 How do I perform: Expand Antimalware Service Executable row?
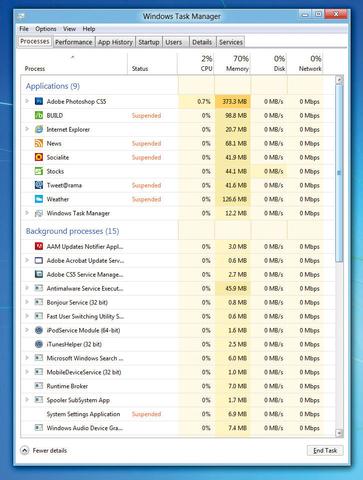27,288
